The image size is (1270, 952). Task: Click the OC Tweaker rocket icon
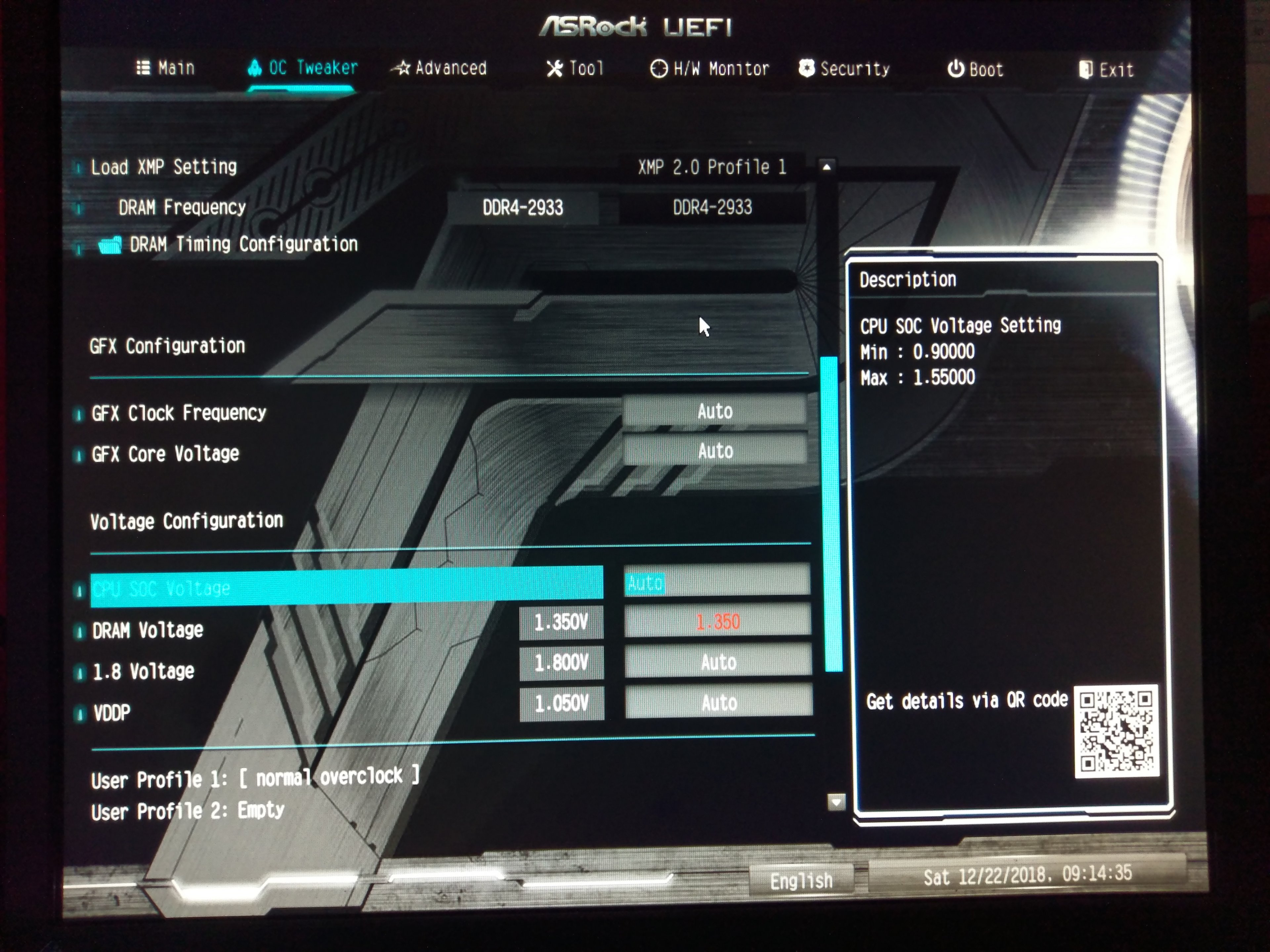click(x=254, y=68)
